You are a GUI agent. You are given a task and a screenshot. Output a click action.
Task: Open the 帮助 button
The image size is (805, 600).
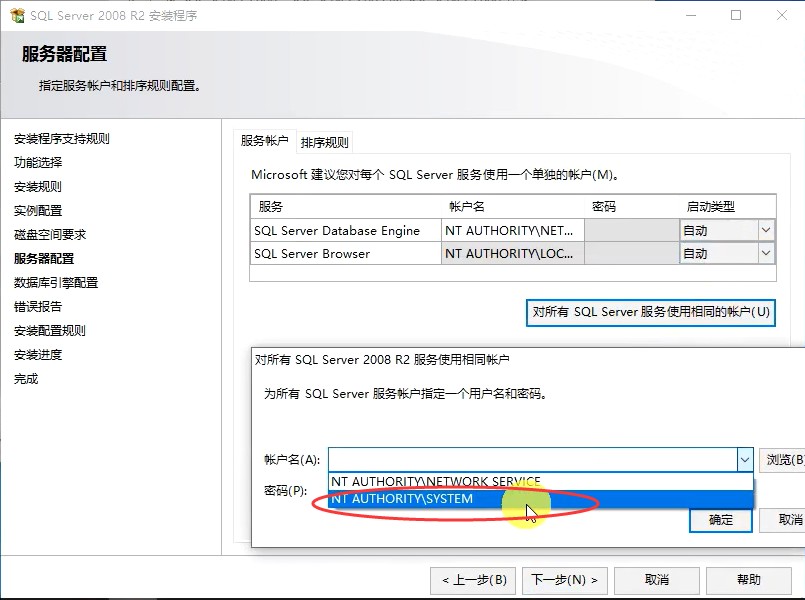coord(748,580)
